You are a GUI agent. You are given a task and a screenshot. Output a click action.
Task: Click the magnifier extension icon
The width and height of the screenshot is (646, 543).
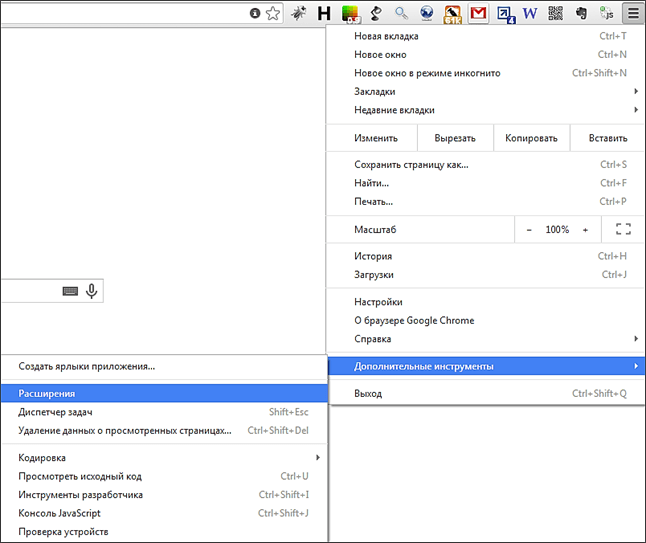click(x=401, y=14)
